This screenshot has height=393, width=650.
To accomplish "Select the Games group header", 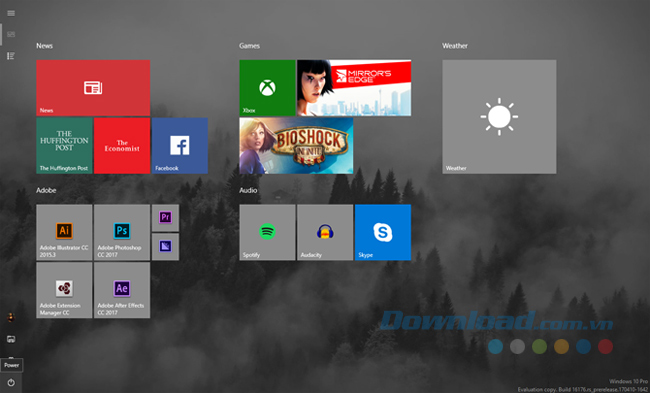I will tap(250, 46).
